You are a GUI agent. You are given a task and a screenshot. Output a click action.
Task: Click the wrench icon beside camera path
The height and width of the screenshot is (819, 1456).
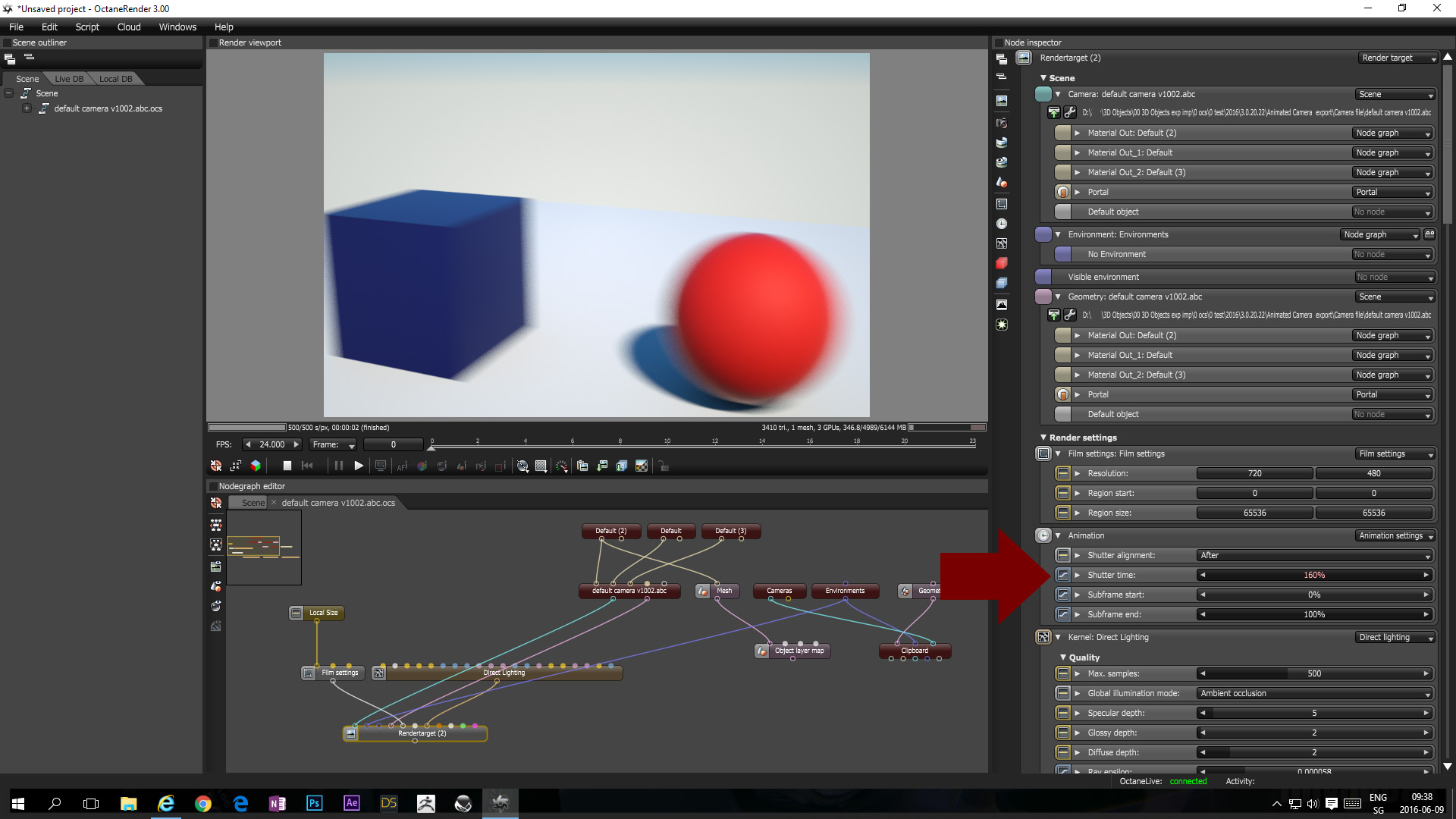1070,112
